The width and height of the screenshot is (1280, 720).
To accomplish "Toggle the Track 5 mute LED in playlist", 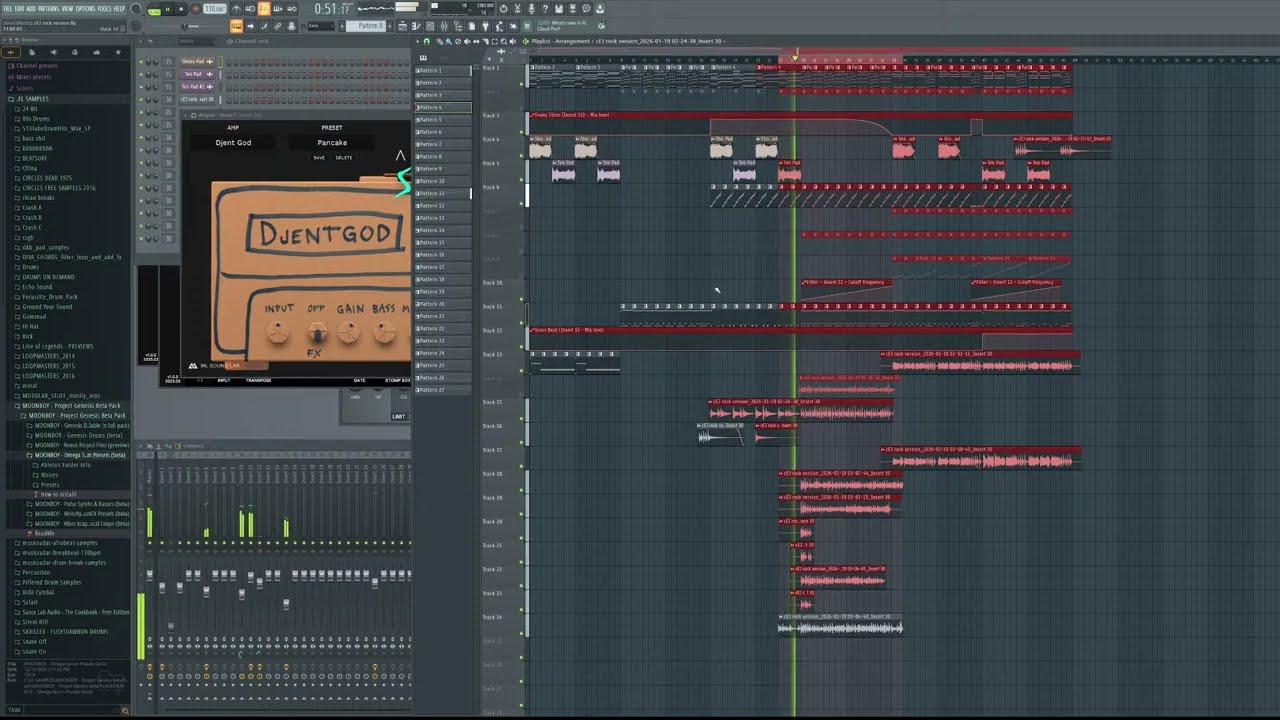I will (x=522, y=179).
